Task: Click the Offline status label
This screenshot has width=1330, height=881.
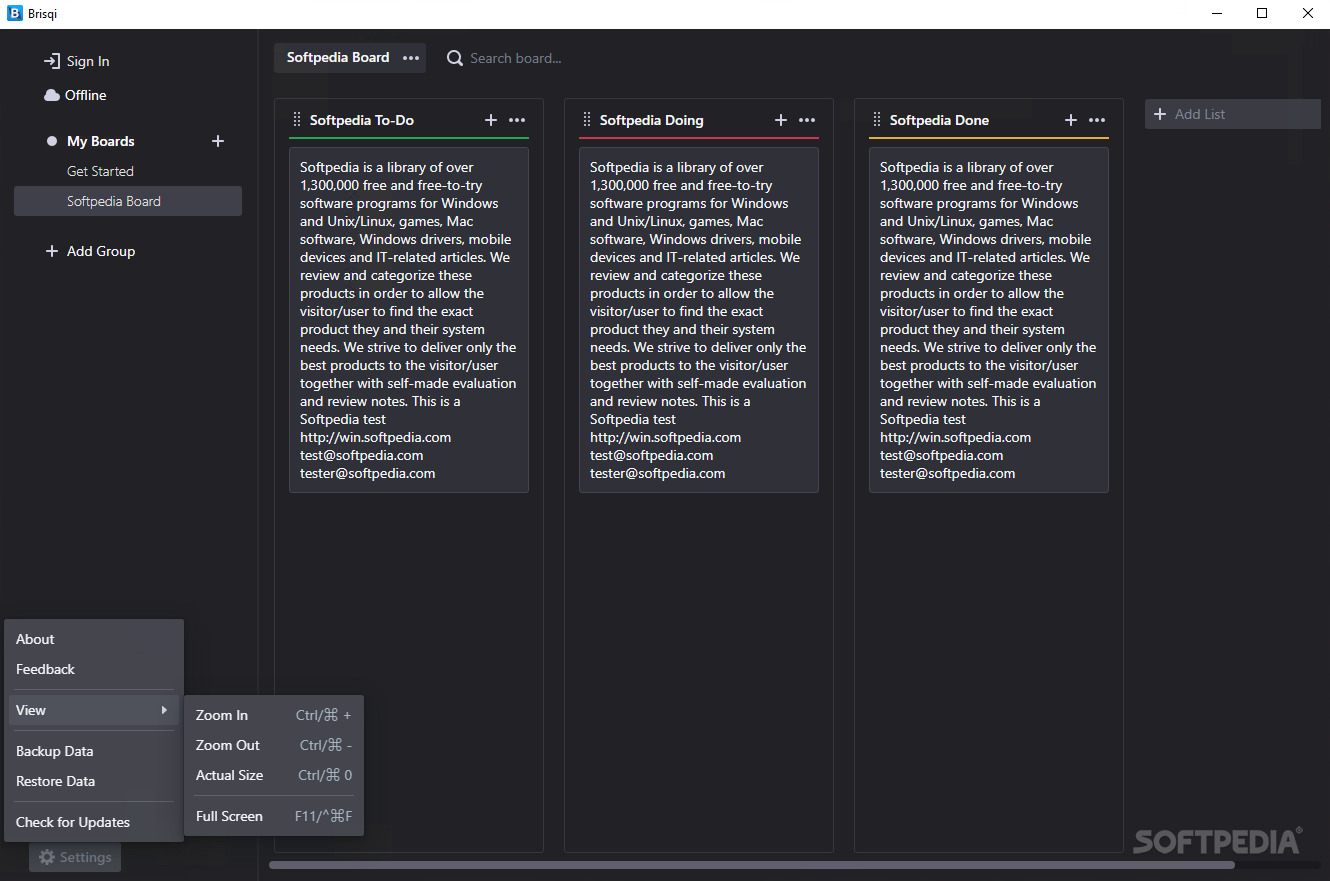Action: click(x=86, y=95)
